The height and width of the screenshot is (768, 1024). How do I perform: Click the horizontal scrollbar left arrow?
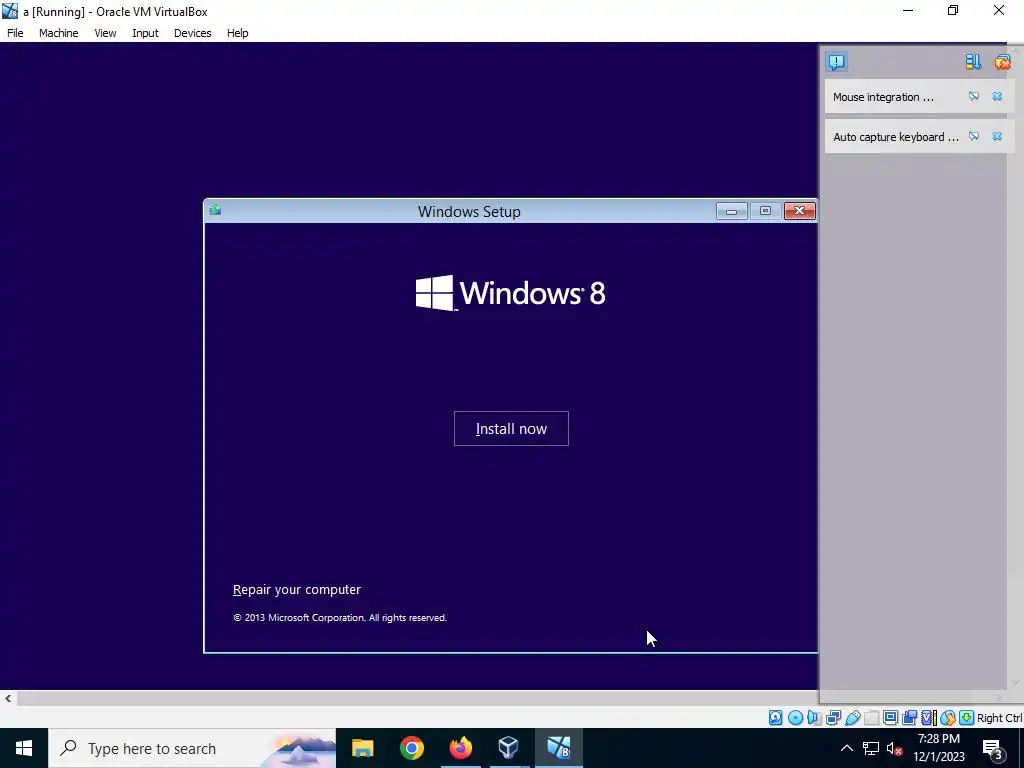click(x=8, y=699)
